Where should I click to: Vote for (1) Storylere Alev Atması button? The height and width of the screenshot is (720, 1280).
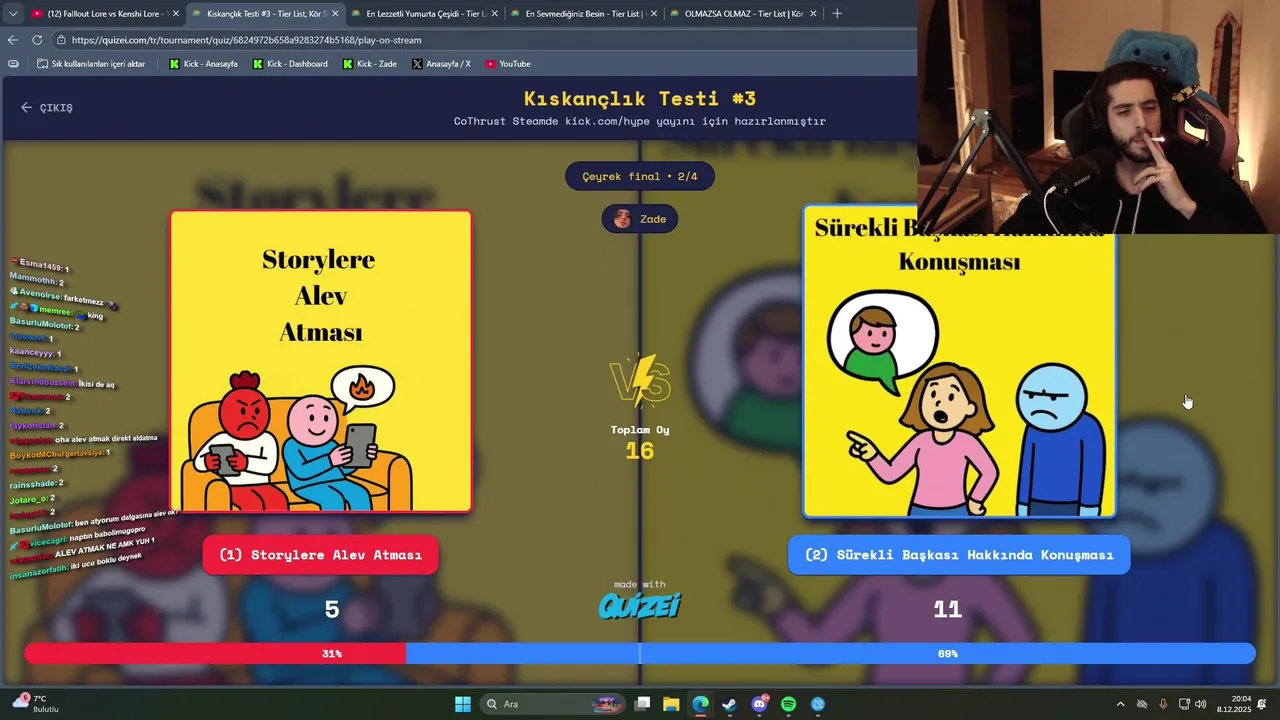point(320,555)
